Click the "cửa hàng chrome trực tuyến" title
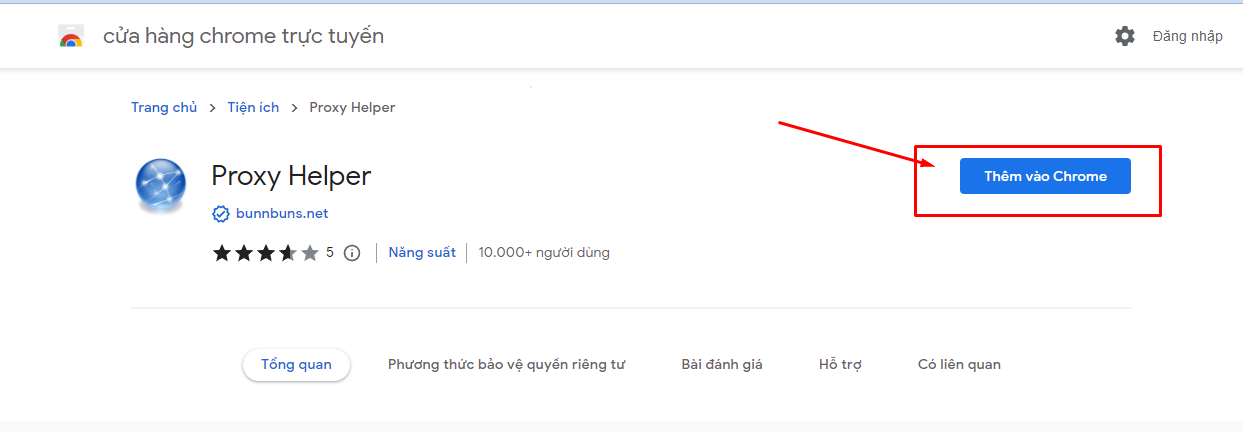 [x=243, y=36]
